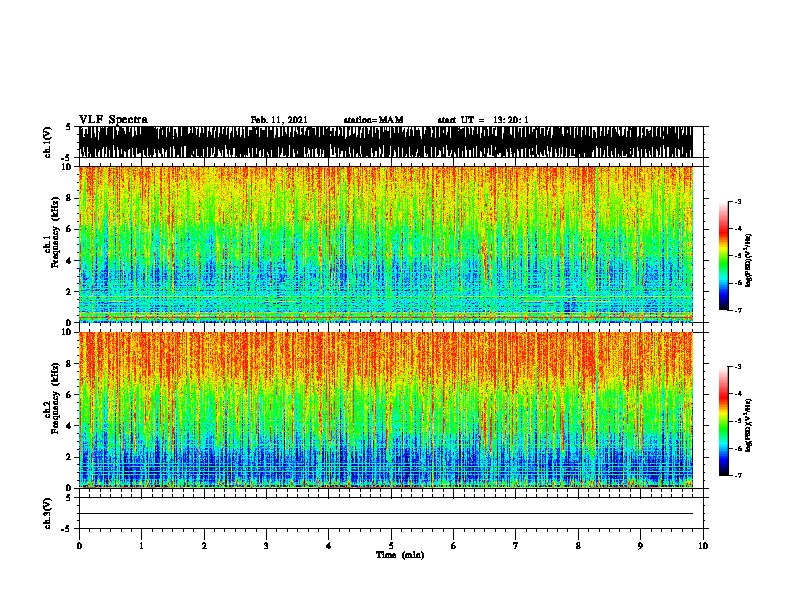Viewport: 792px width, 612px height.
Task: Click the "ch.3(V)" axis label
Action: (48, 513)
